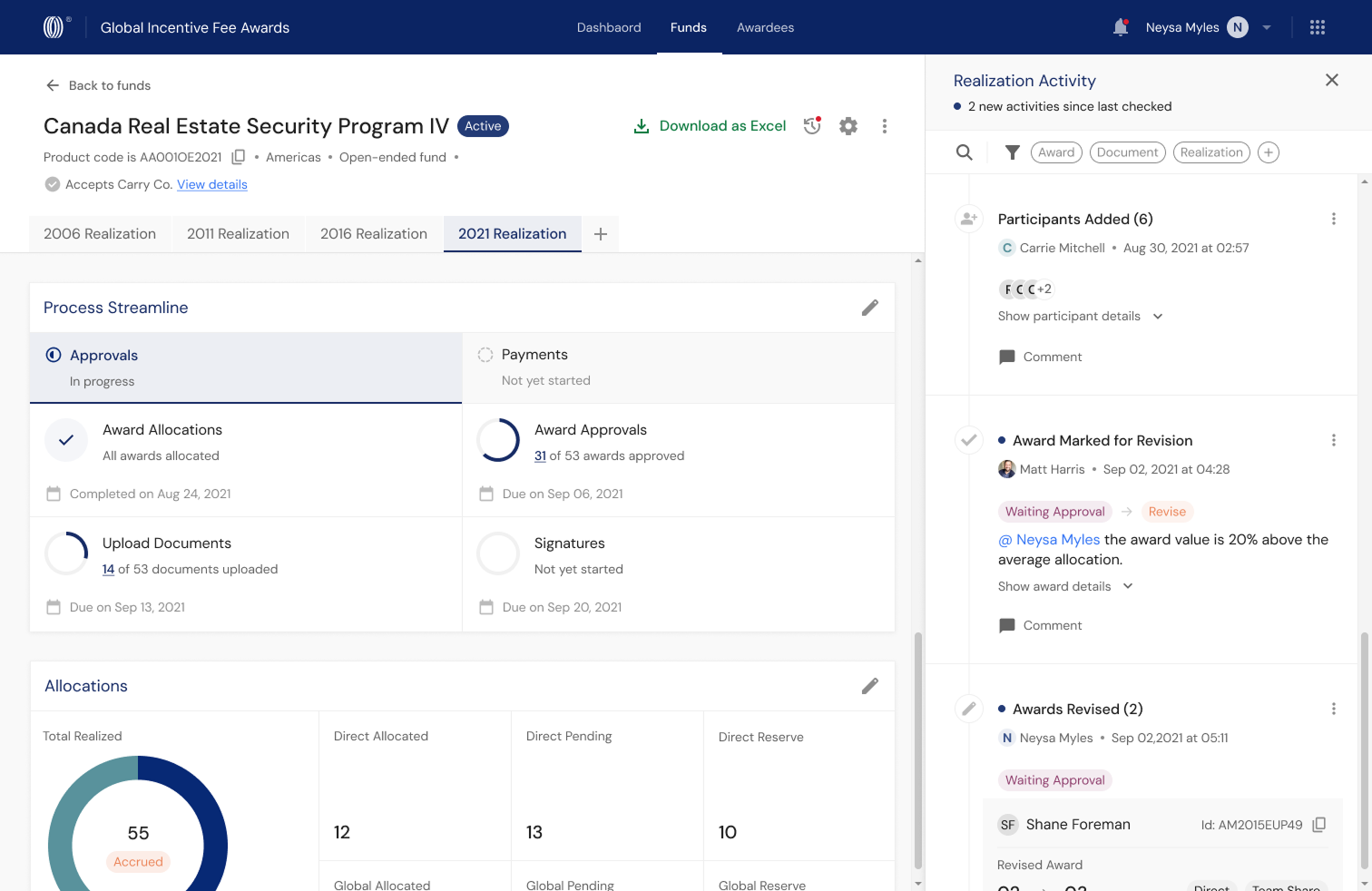Comment on Award Marked for Revision
The height and width of the screenshot is (891, 1372).
(1040, 625)
